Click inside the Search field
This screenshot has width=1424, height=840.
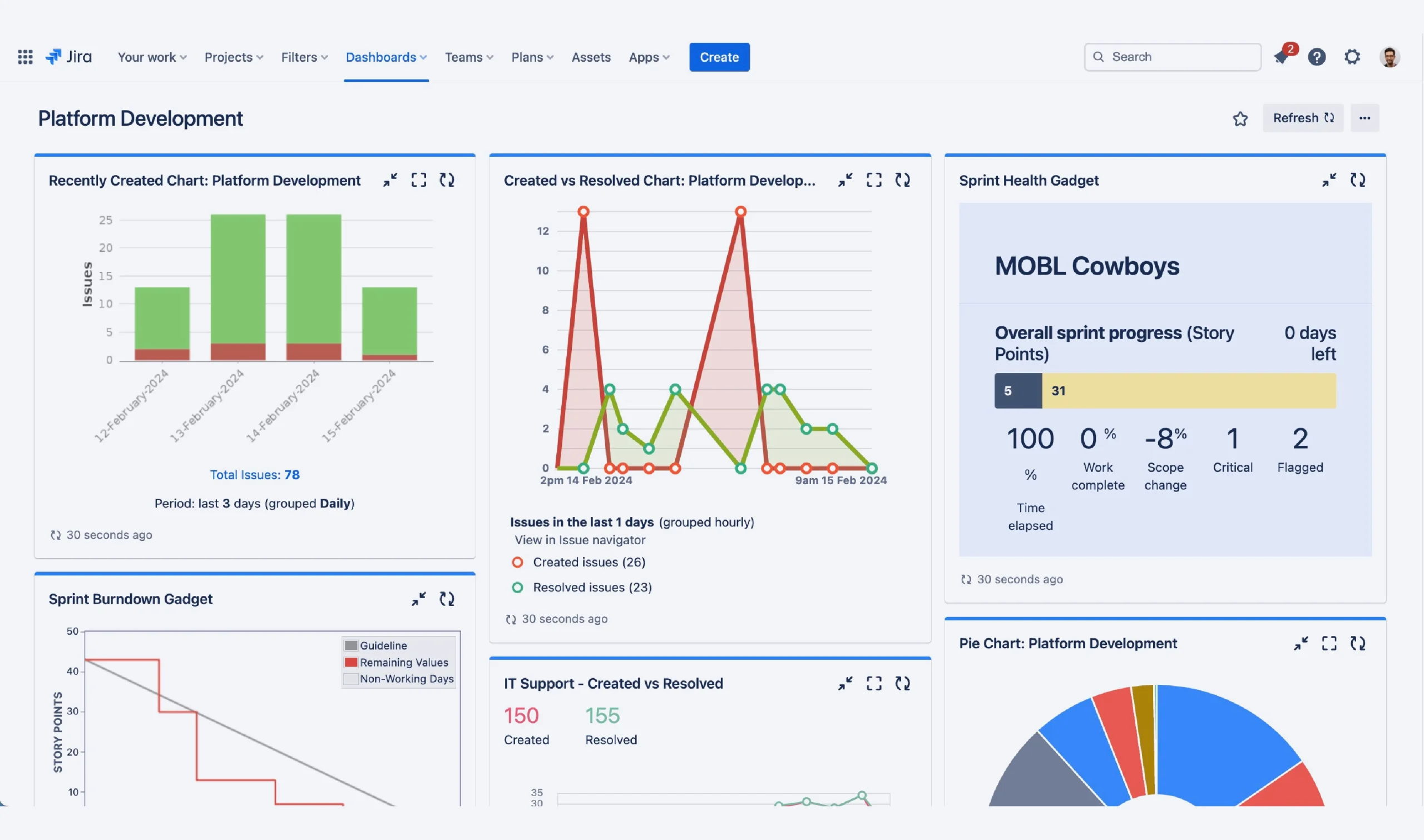pyautogui.click(x=1173, y=57)
